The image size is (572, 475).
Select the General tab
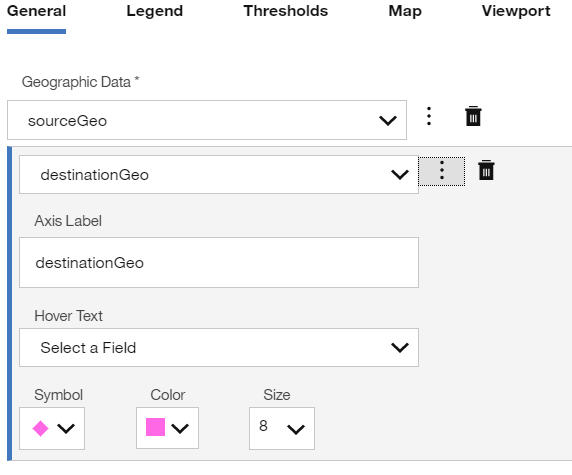pyautogui.click(x=36, y=11)
